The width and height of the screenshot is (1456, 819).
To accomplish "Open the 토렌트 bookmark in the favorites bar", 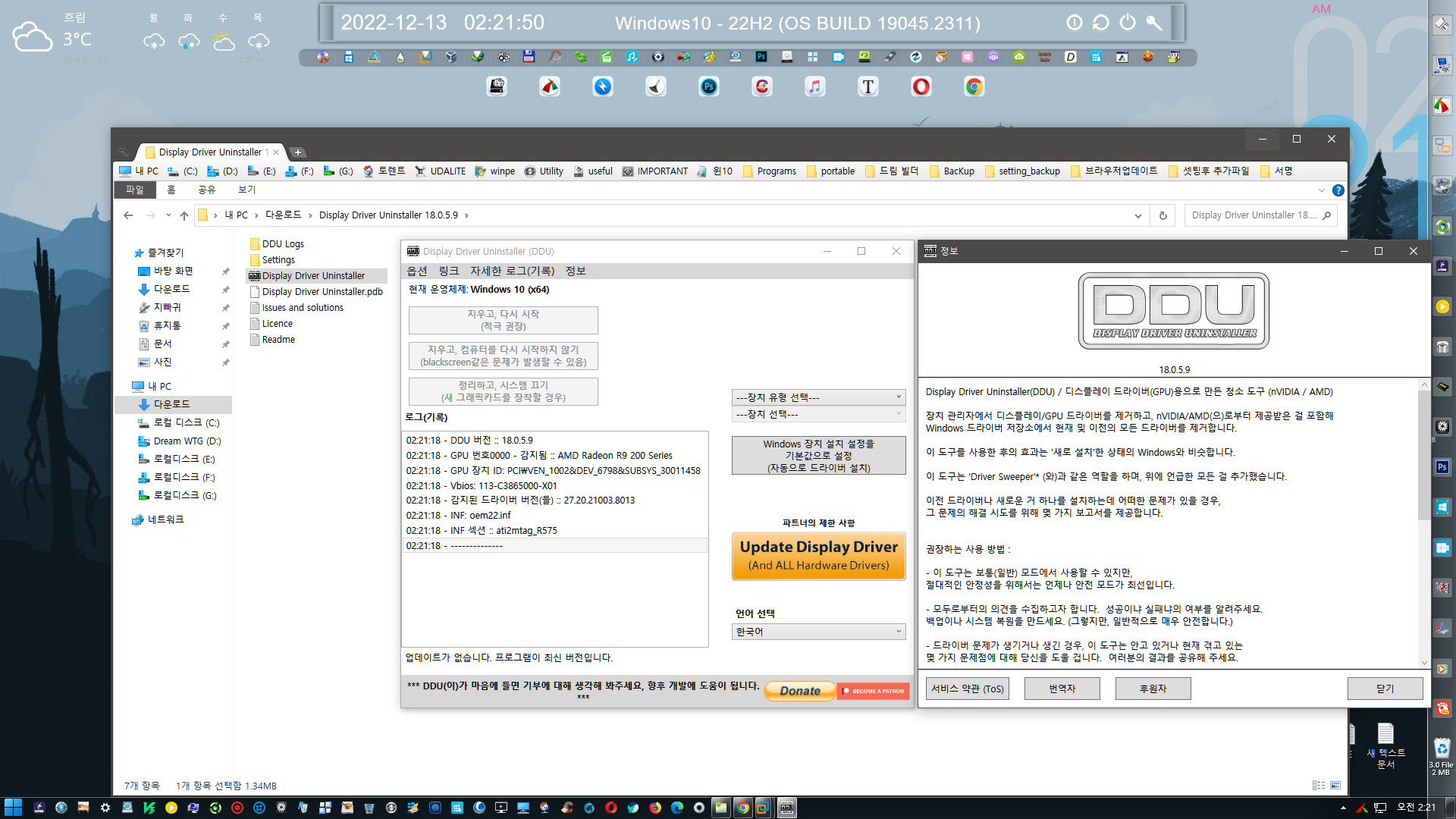I will click(384, 171).
